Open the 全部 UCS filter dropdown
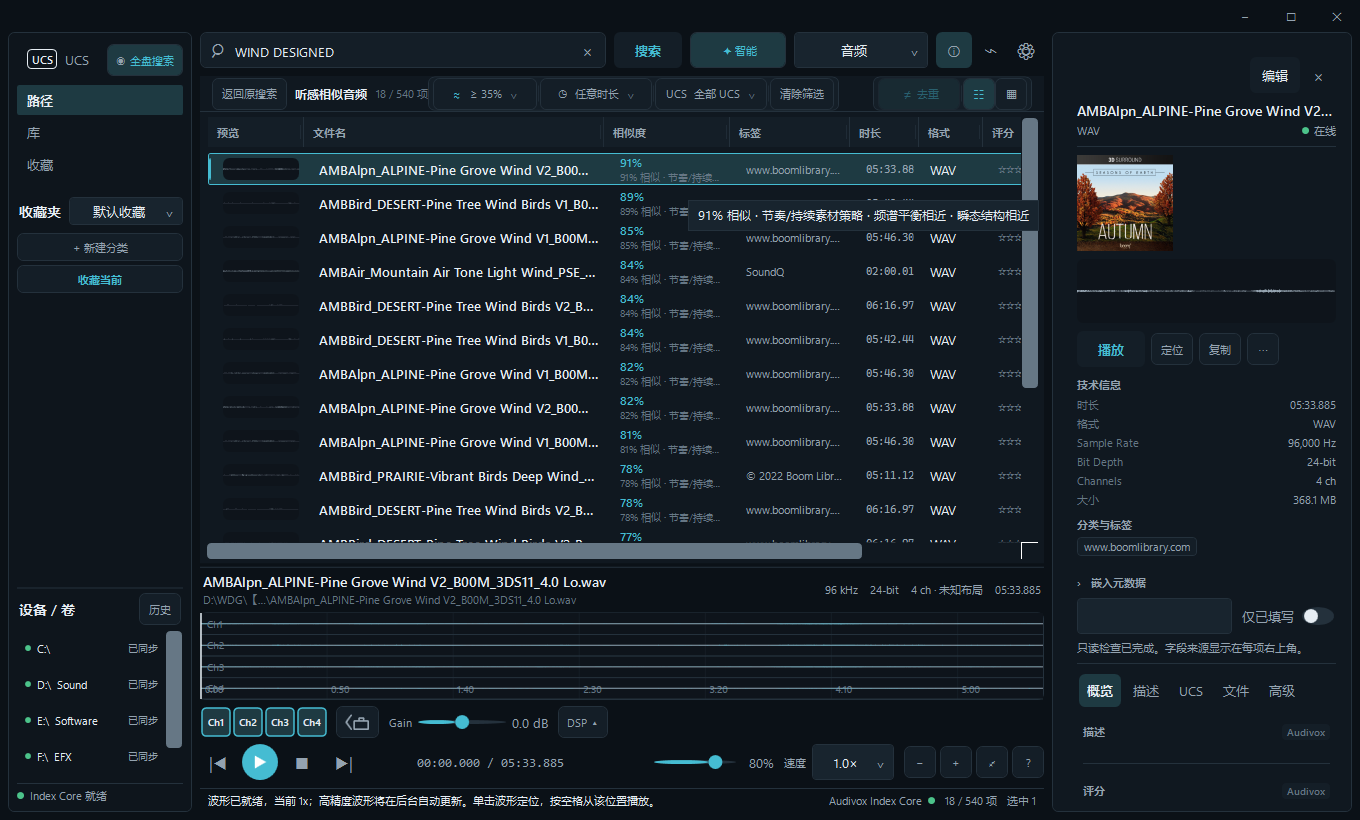1360x820 pixels. [711, 94]
